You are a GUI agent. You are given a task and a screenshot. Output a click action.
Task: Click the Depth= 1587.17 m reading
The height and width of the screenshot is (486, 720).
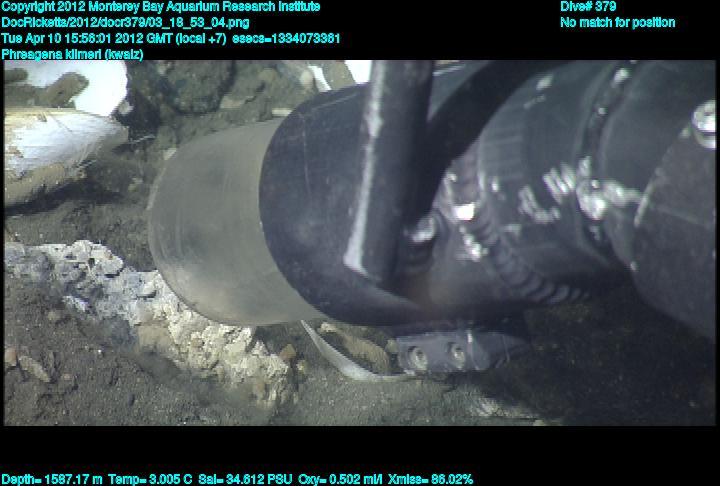pos(52,480)
